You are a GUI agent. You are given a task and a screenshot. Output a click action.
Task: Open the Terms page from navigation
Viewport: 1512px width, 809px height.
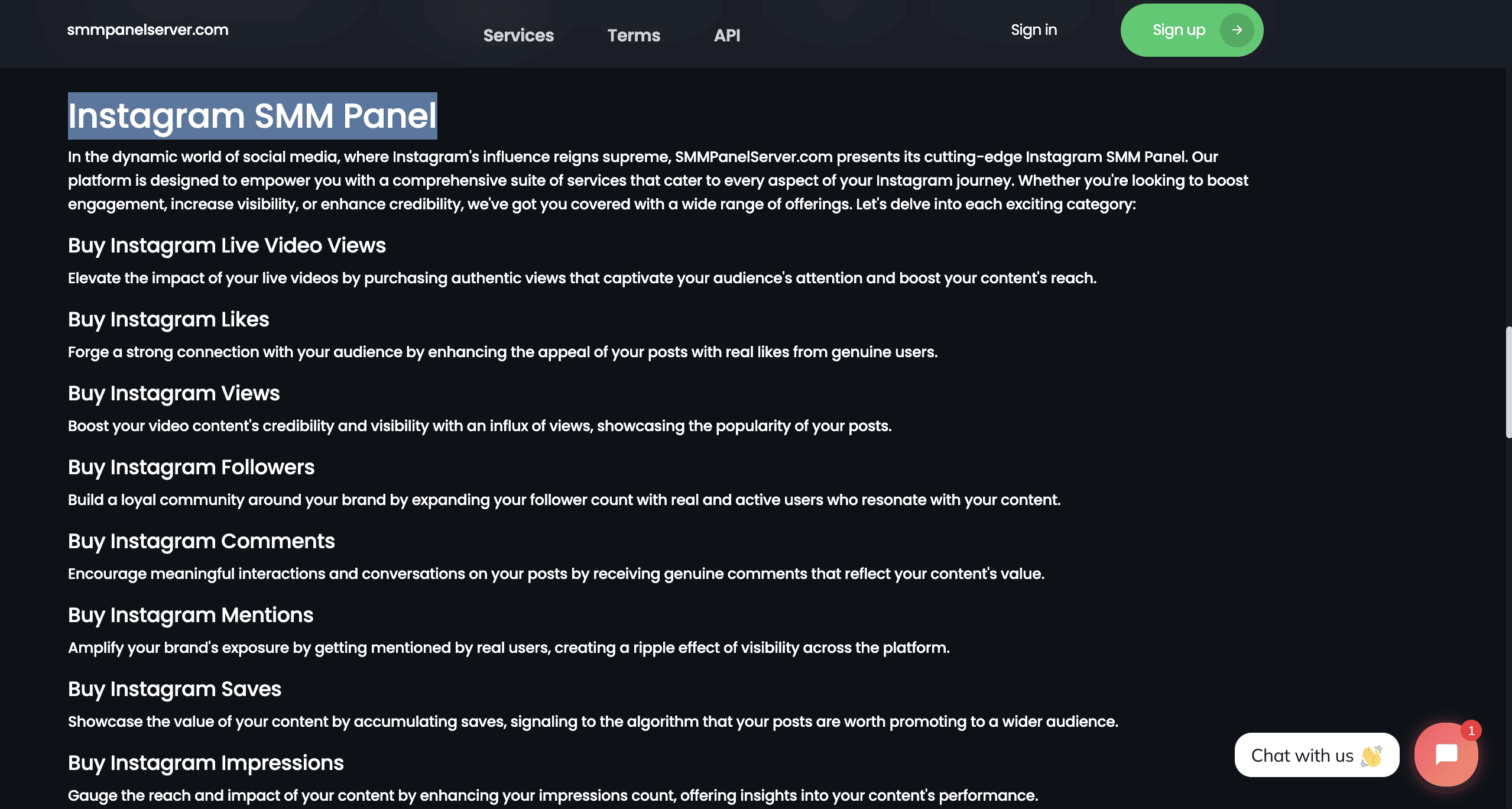tap(634, 35)
